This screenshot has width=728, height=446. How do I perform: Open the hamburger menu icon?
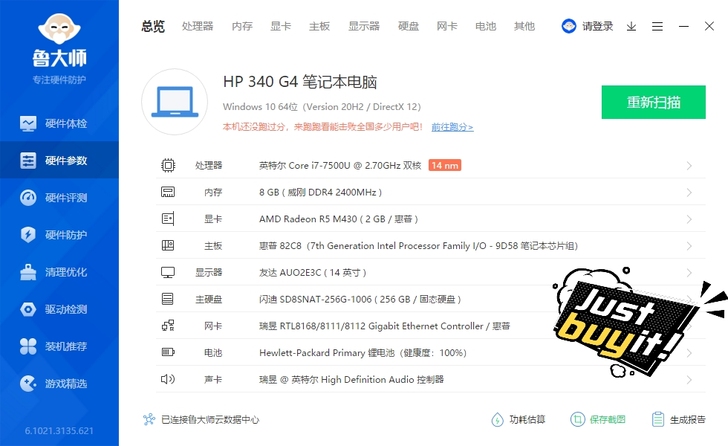(657, 26)
